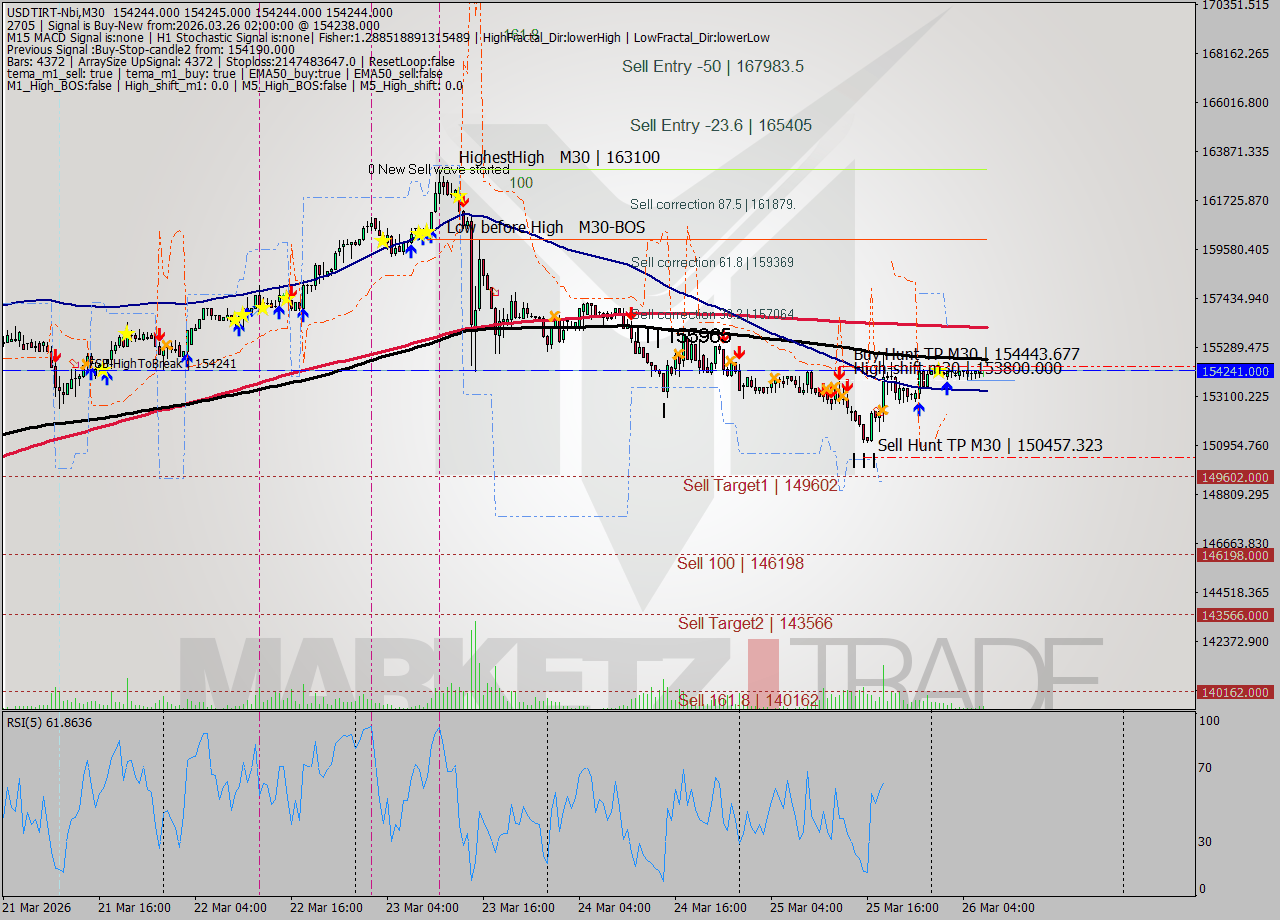1280x920 pixels.
Task: Select the red down arrow near 24 Mar 16:00
Action: click(739, 352)
